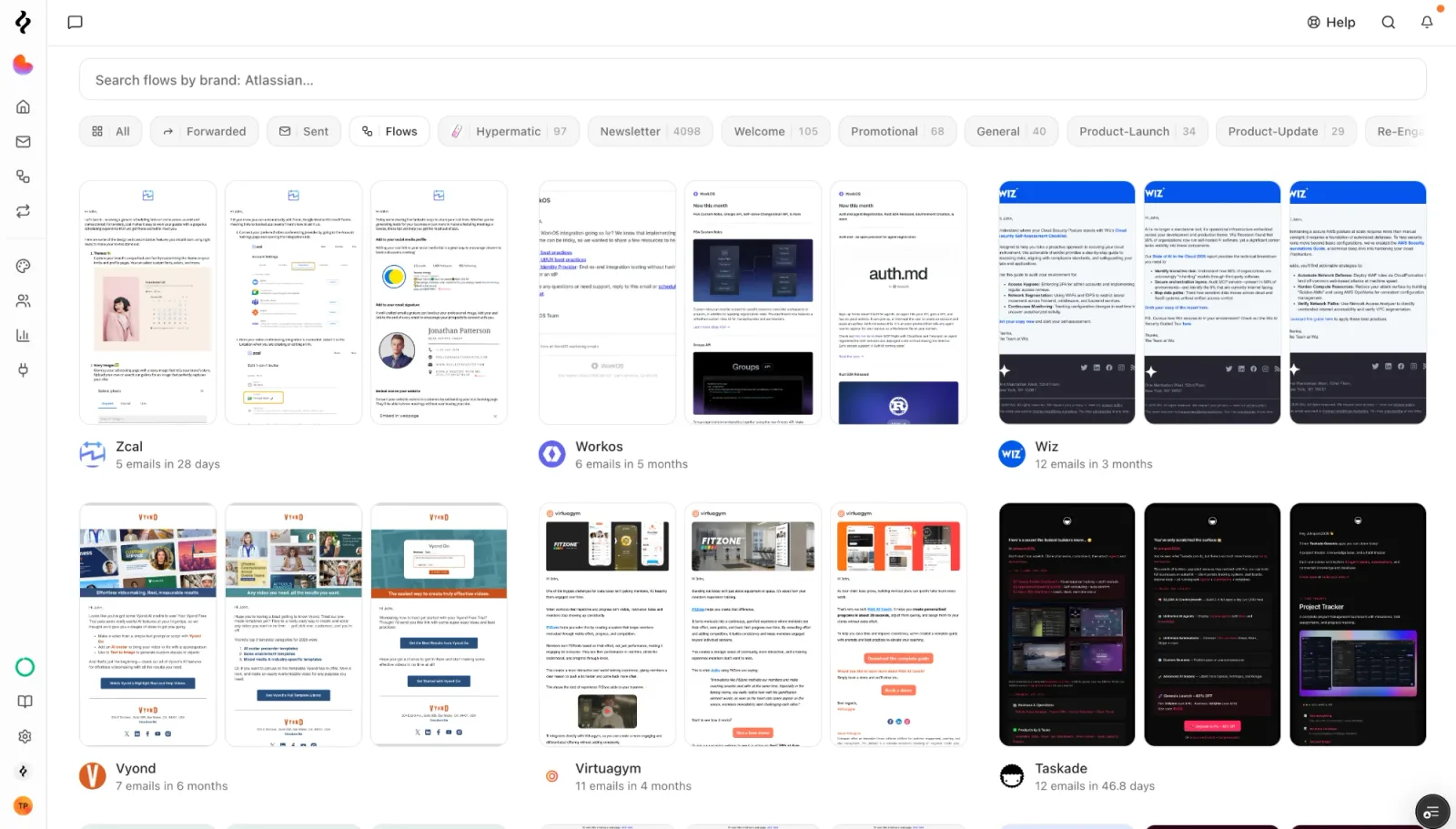Open the people icon in sidebar

point(24,300)
